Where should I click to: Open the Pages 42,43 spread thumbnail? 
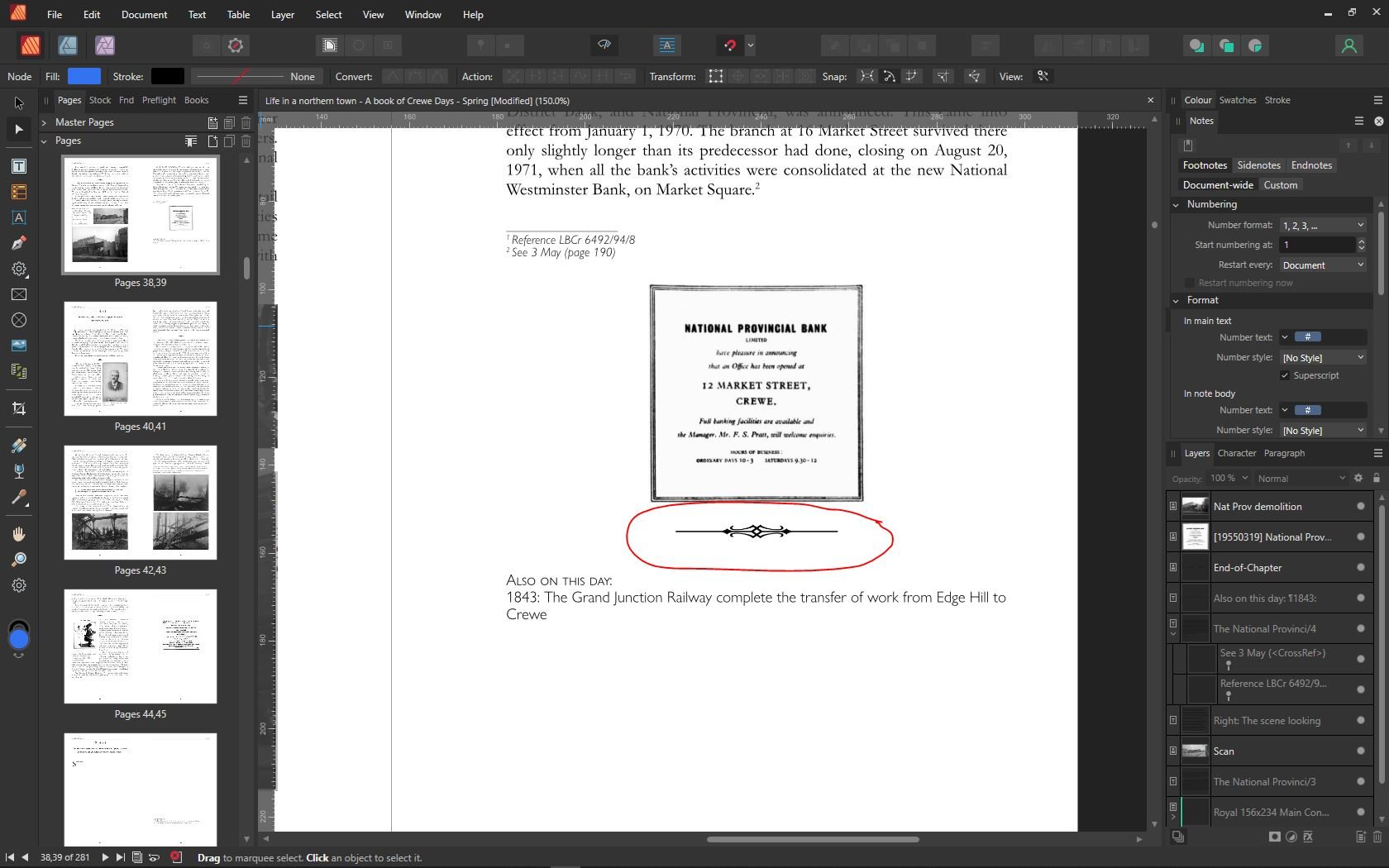coord(141,503)
